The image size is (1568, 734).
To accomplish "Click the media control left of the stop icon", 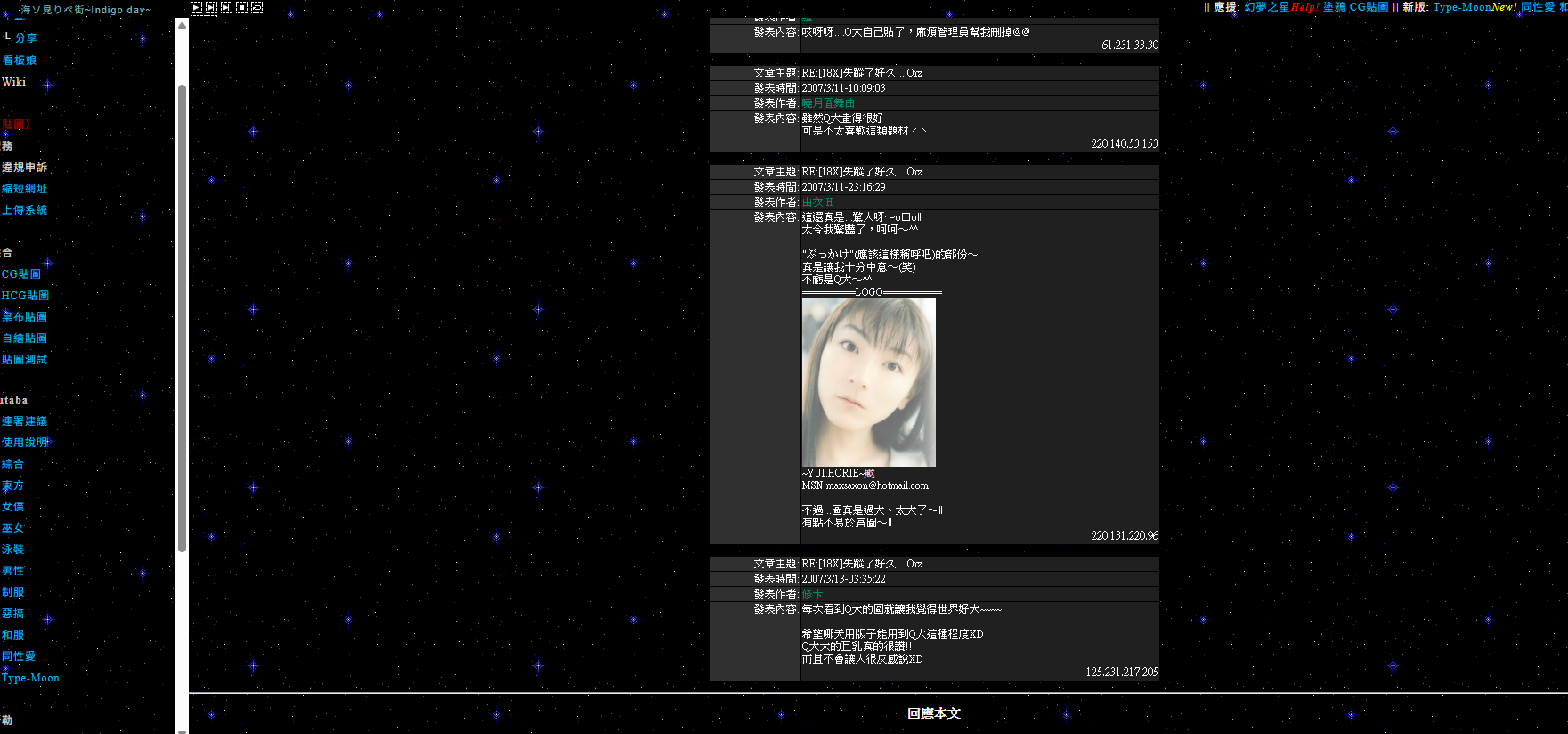I will (x=226, y=7).
